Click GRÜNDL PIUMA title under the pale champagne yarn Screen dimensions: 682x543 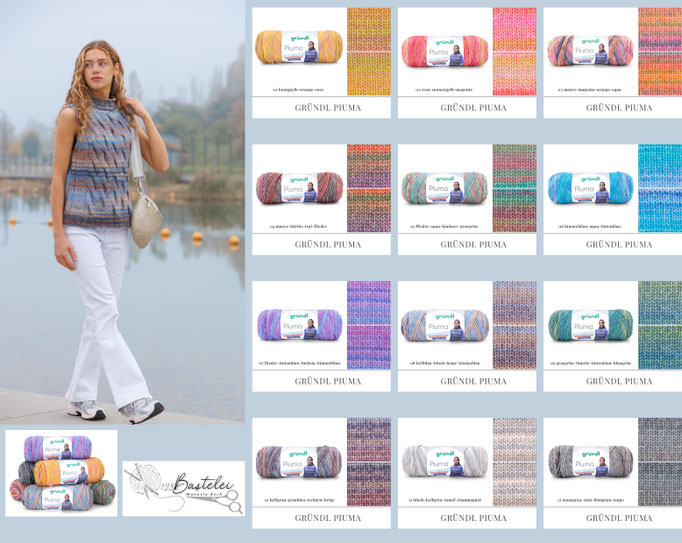tap(474, 518)
